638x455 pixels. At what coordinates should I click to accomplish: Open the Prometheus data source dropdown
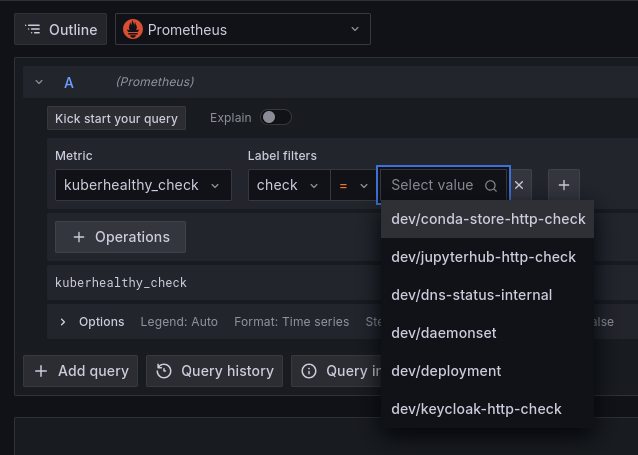tap(243, 29)
